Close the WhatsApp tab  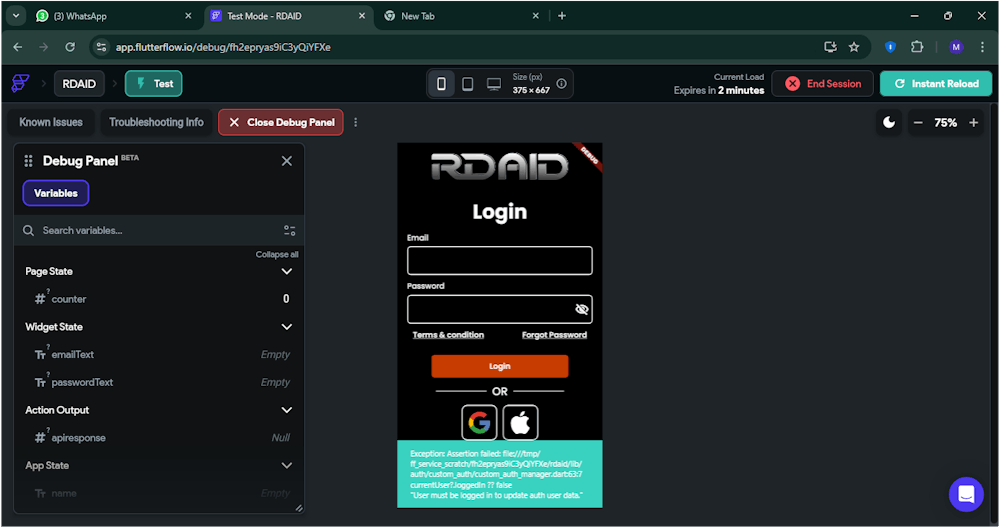(188, 16)
